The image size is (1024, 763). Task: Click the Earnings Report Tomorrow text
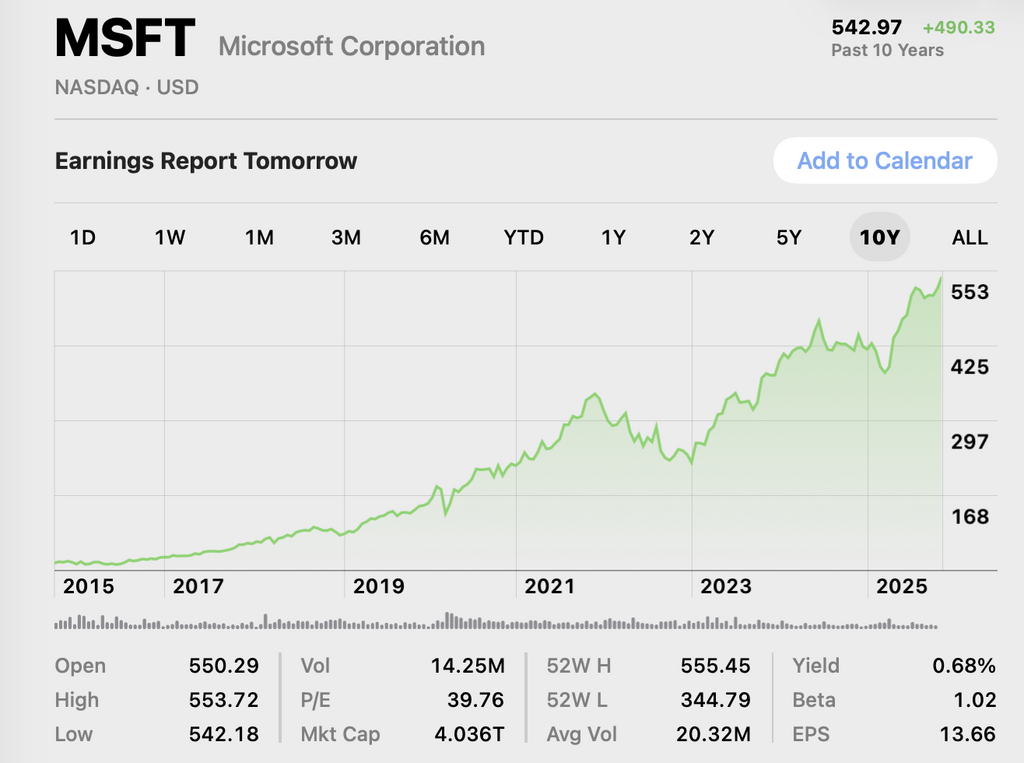point(206,161)
